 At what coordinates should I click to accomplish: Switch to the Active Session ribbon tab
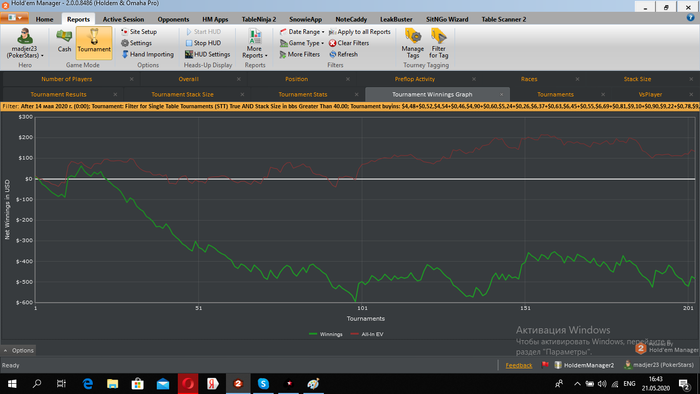(123, 19)
